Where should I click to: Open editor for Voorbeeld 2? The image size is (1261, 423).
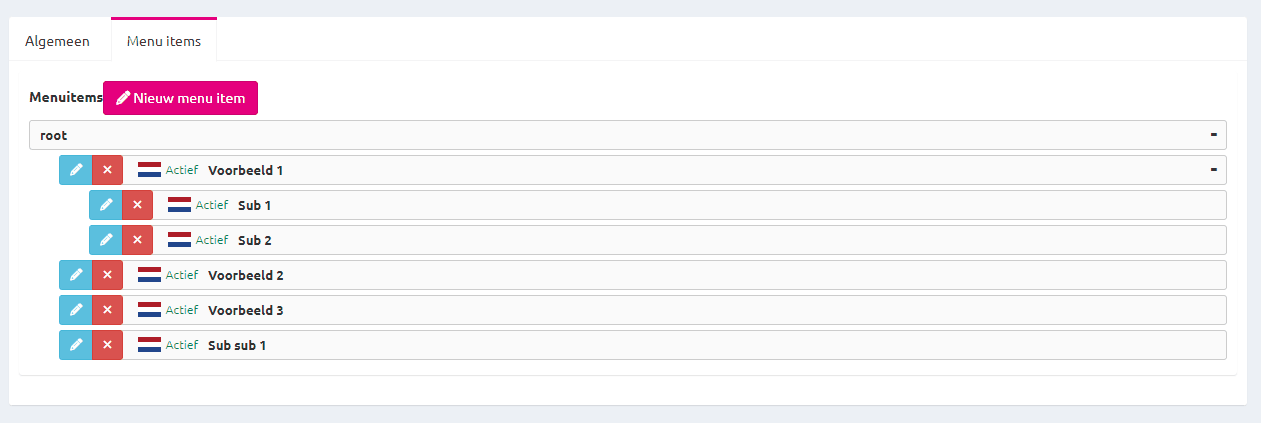coord(75,275)
